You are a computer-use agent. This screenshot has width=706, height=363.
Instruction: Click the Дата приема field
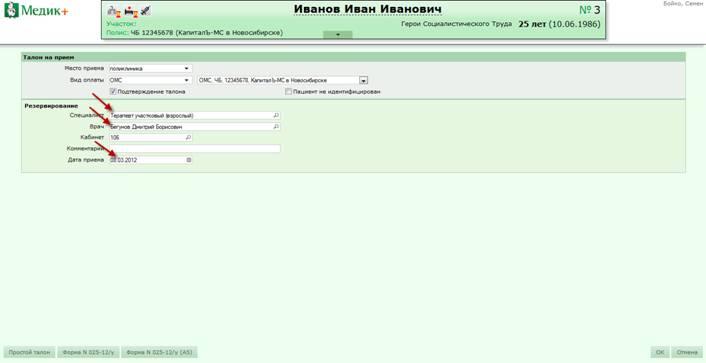point(150,160)
